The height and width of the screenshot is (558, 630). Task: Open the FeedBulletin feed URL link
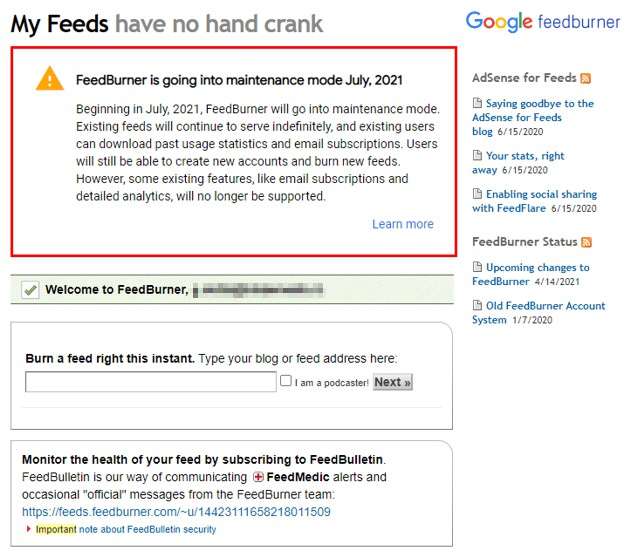(176, 512)
